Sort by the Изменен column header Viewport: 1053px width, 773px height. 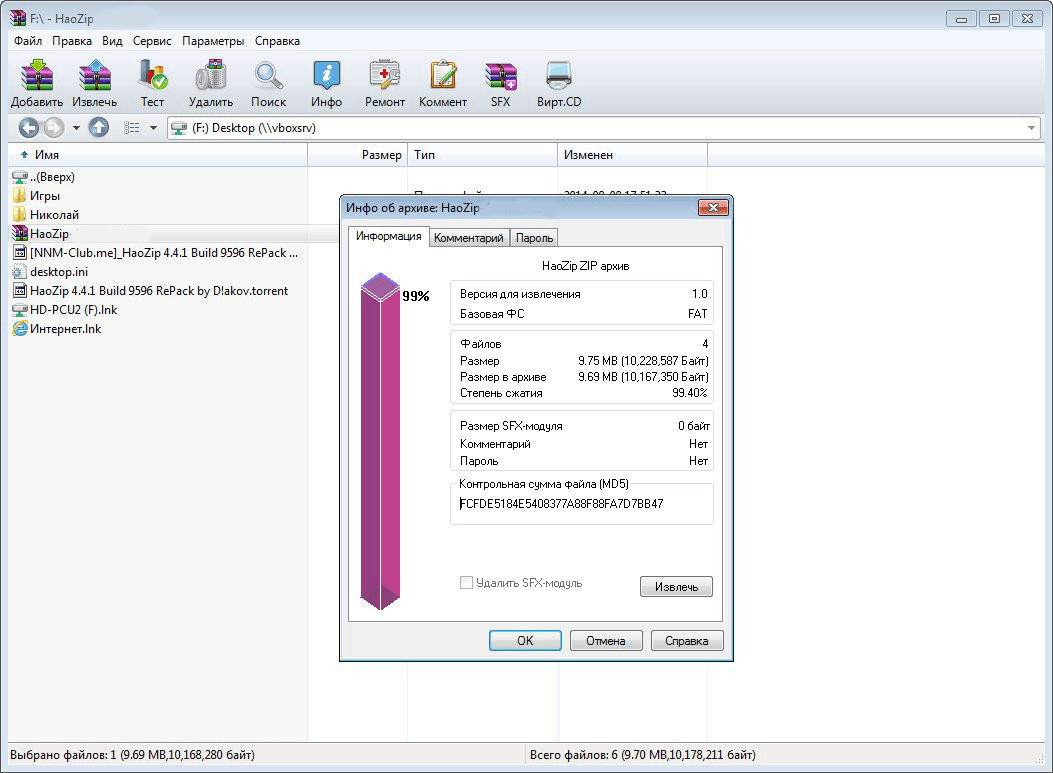tap(633, 154)
